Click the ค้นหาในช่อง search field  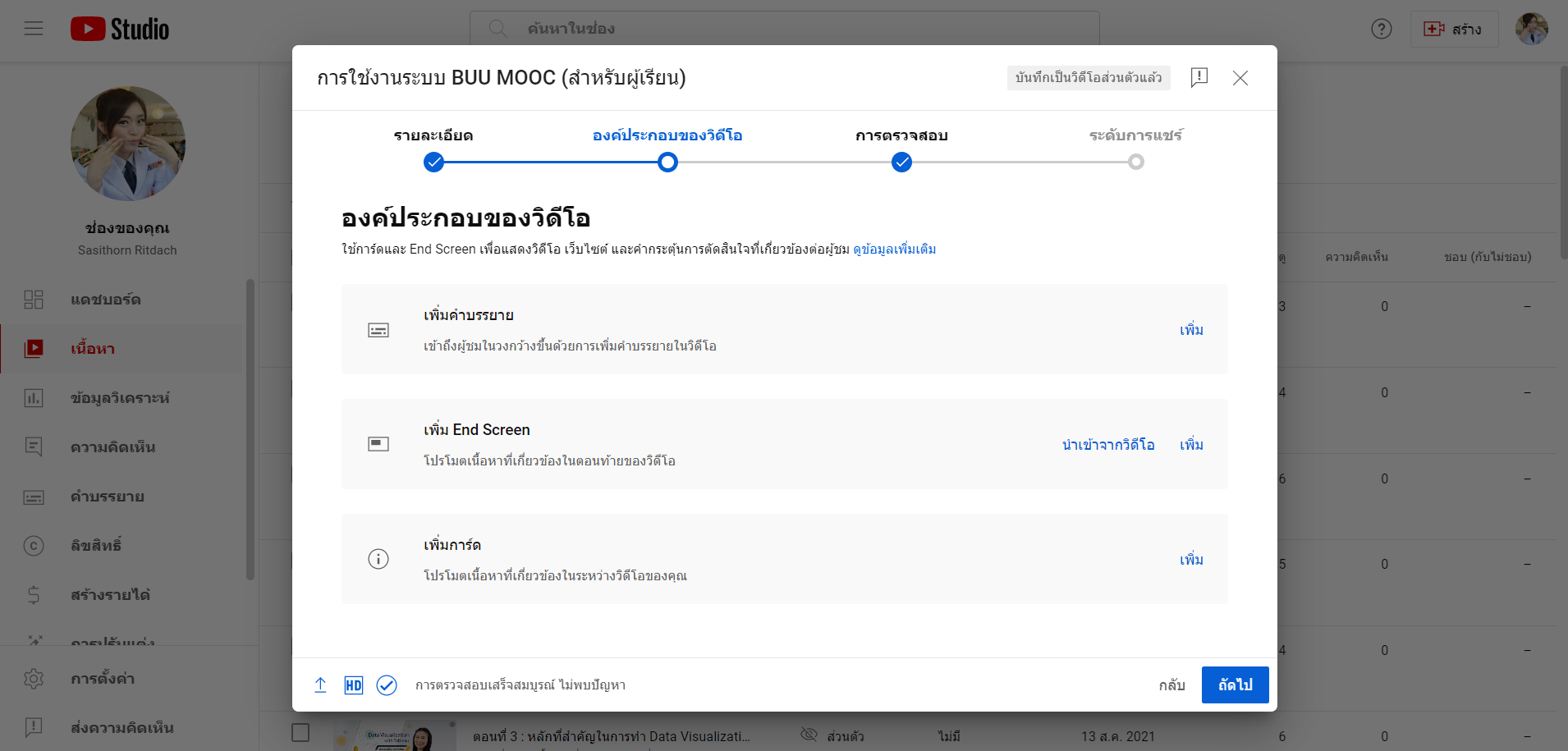pos(784,29)
